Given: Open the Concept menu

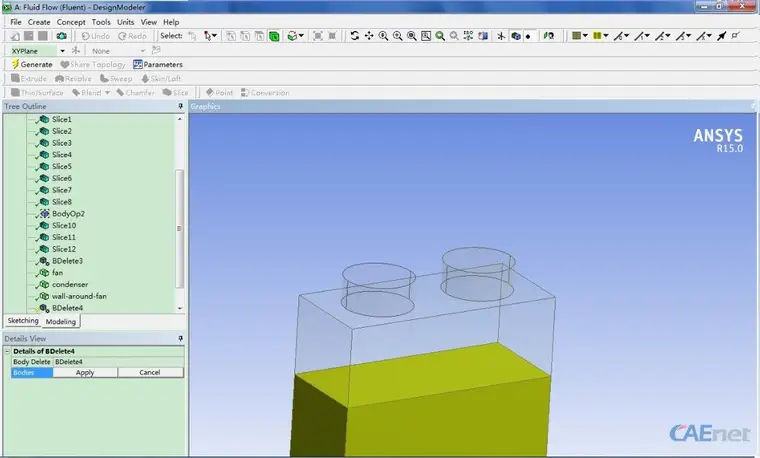Looking at the screenshot, I should (x=71, y=22).
